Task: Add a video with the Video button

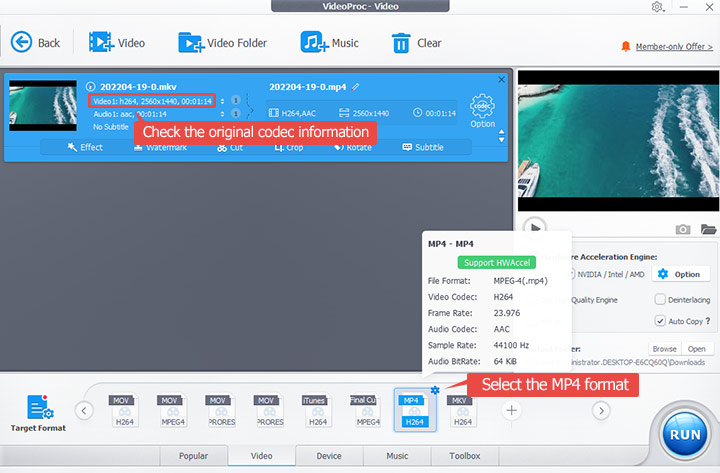Action: (x=117, y=43)
